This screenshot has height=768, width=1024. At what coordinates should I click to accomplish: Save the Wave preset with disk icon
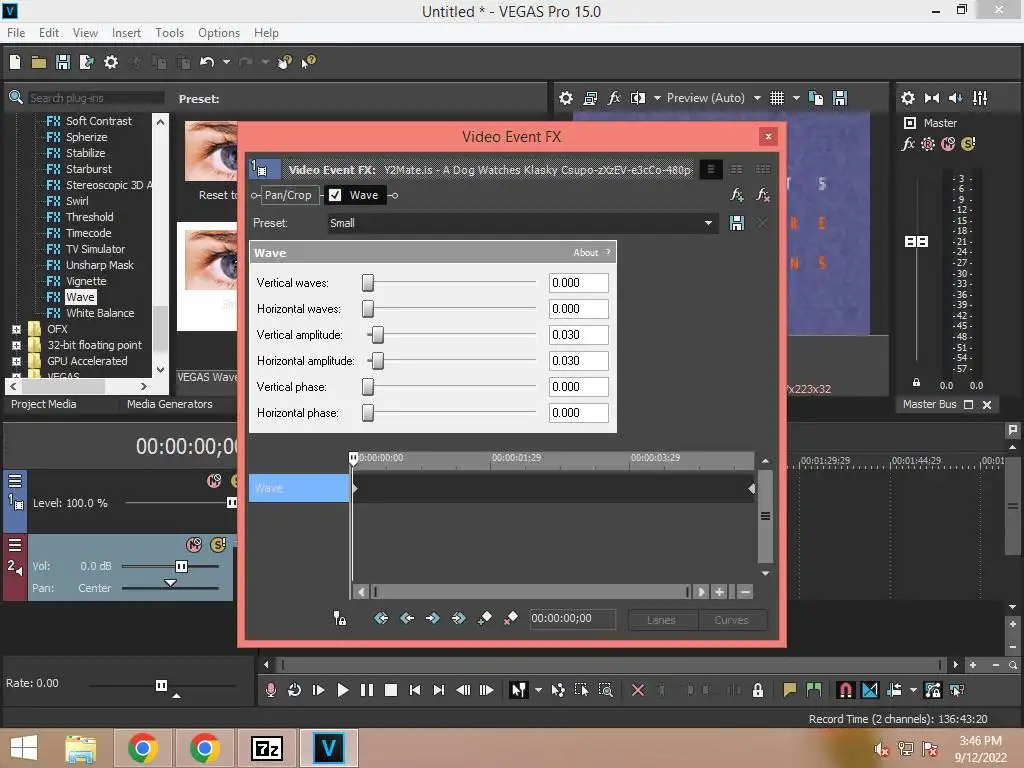[x=737, y=223]
